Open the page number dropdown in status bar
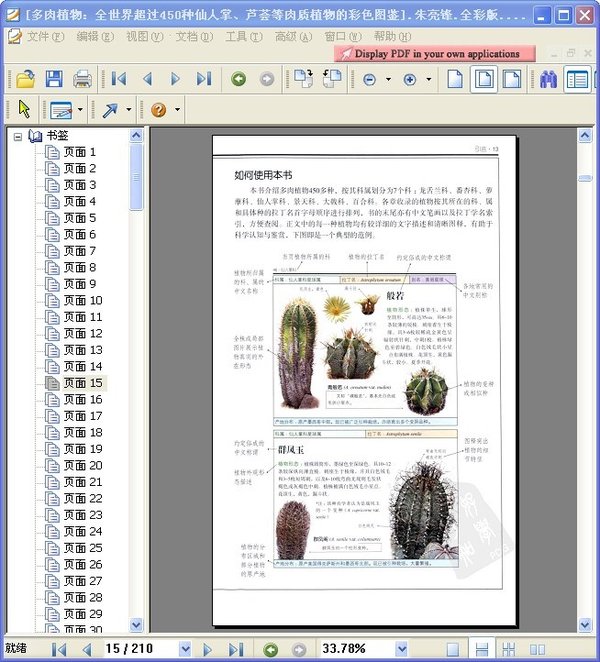This screenshot has width=600, height=662. pyautogui.click(x=183, y=649)
